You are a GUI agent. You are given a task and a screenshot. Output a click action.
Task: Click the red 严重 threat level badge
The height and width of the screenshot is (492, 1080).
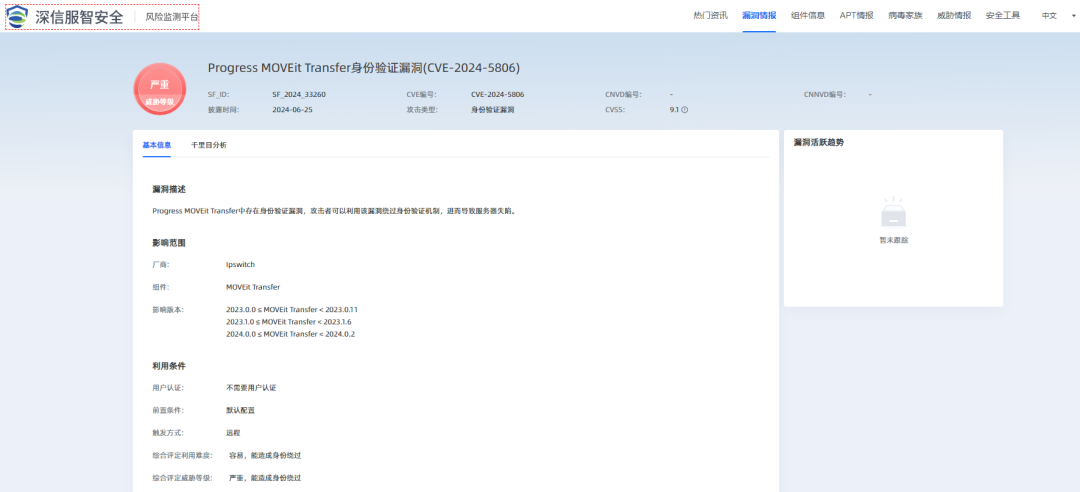coord(160,90)
